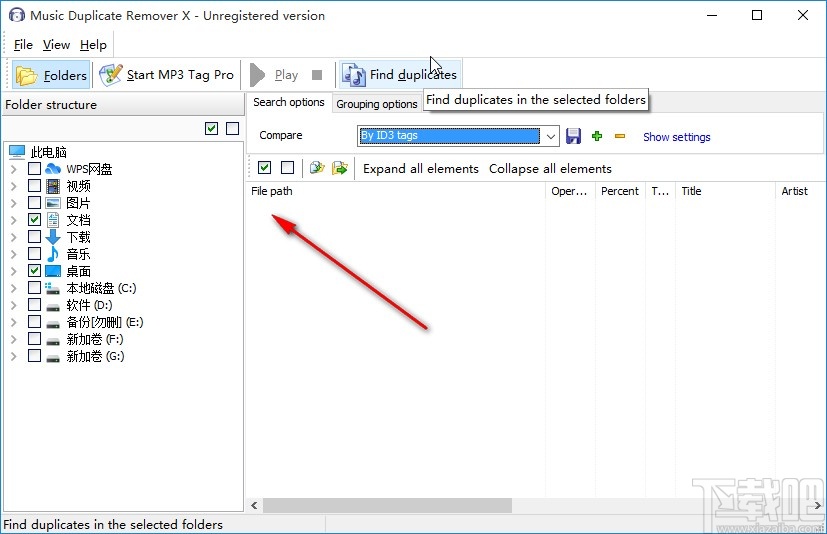This screenshot has width=827, height=534.
Task: Expand the 音乐 tree node
Action: [x=14, y=254]
